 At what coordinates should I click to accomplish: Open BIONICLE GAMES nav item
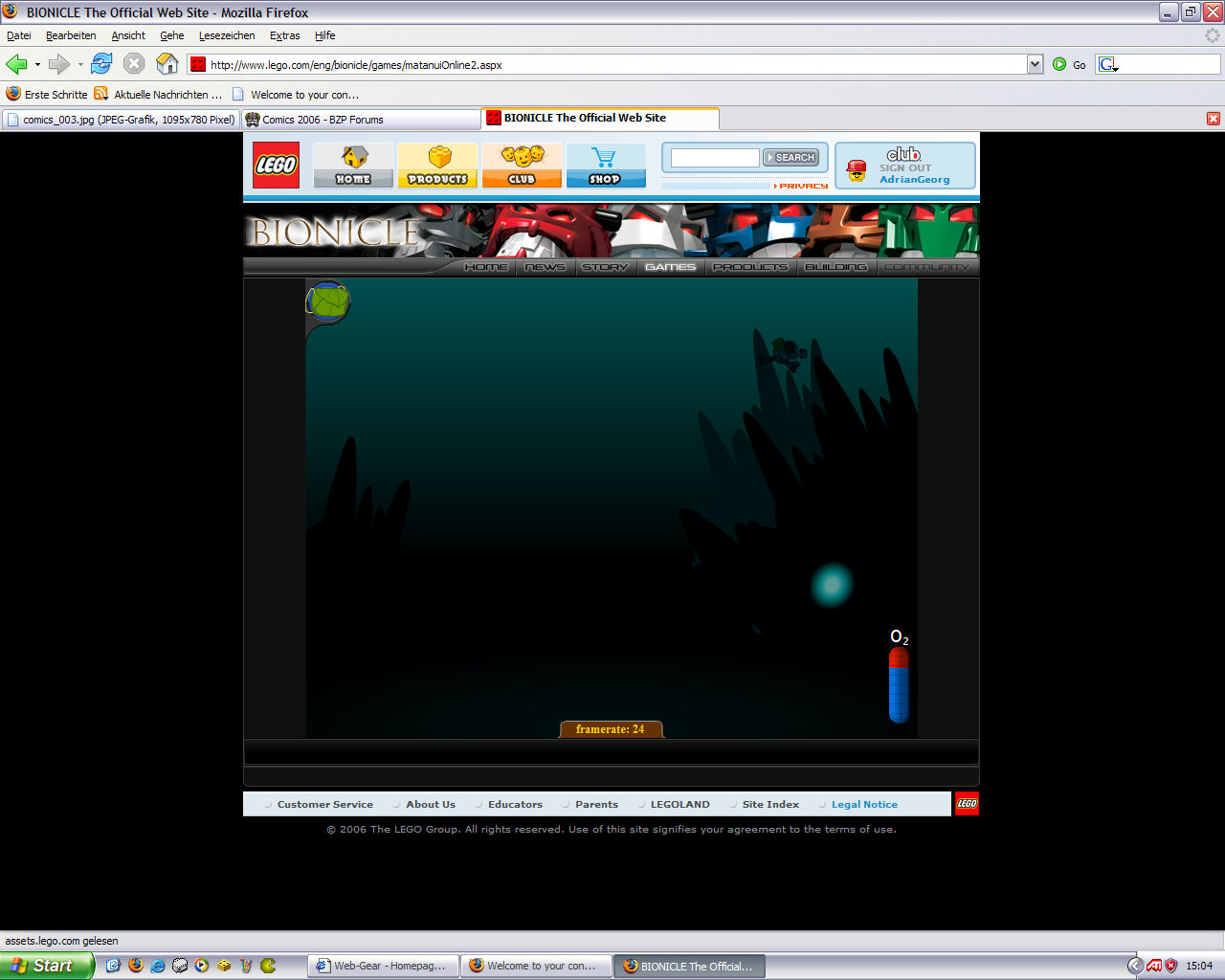[x=670, y=267]
